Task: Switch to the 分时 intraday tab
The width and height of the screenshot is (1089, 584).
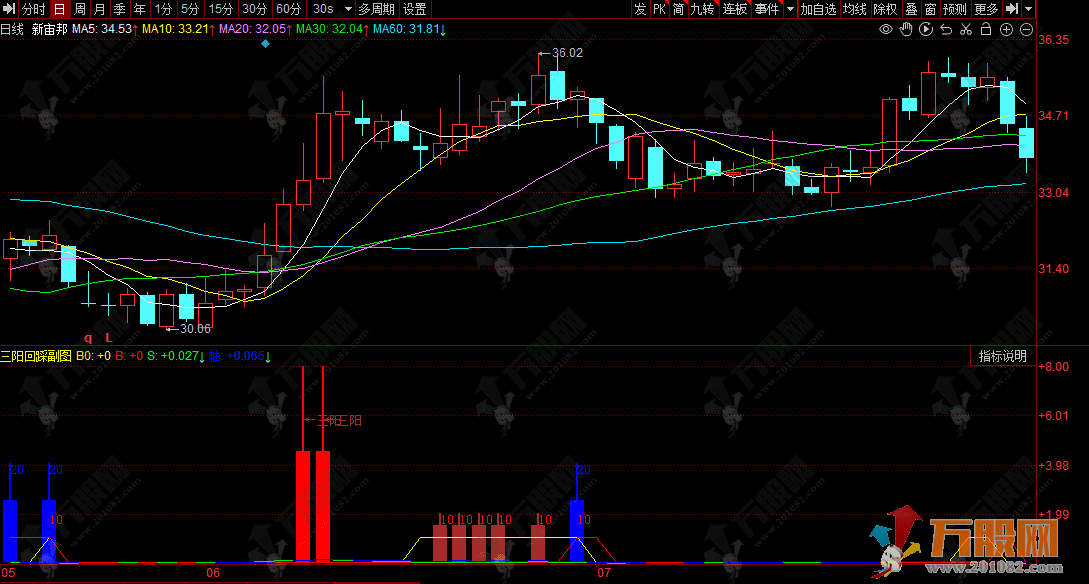Action: coord(33,9)
